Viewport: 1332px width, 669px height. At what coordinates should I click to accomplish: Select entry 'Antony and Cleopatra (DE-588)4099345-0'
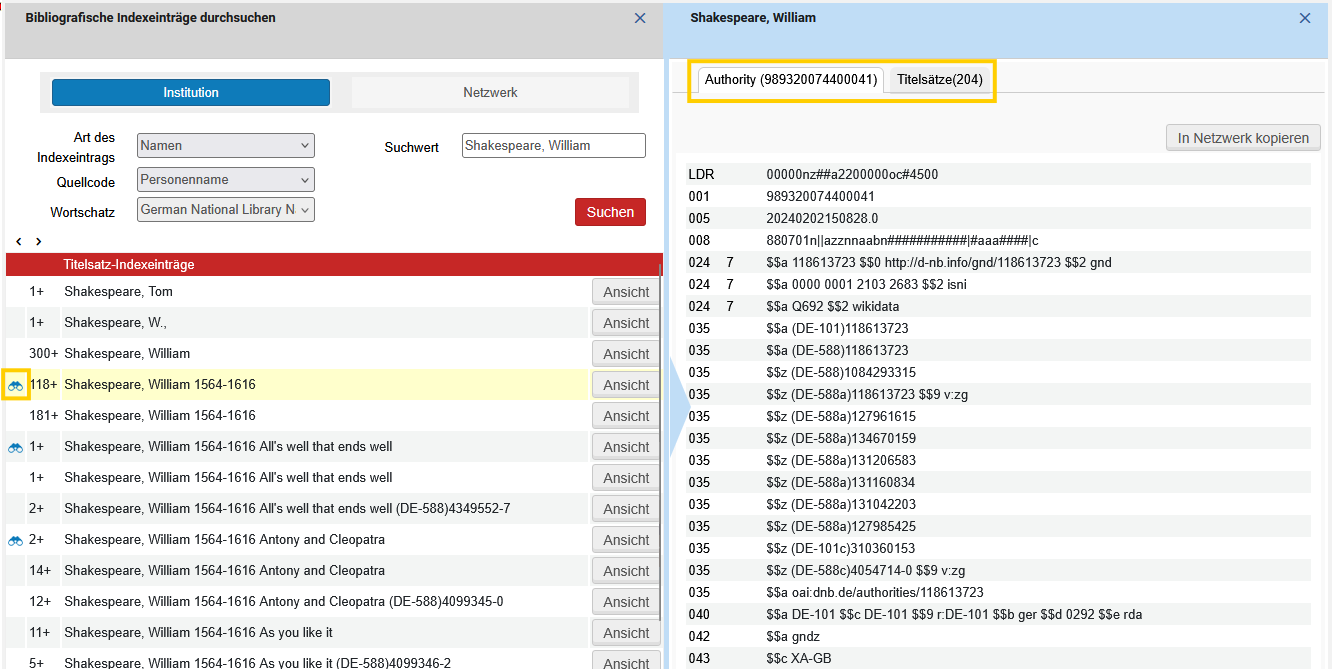click(x=284, y=602)
